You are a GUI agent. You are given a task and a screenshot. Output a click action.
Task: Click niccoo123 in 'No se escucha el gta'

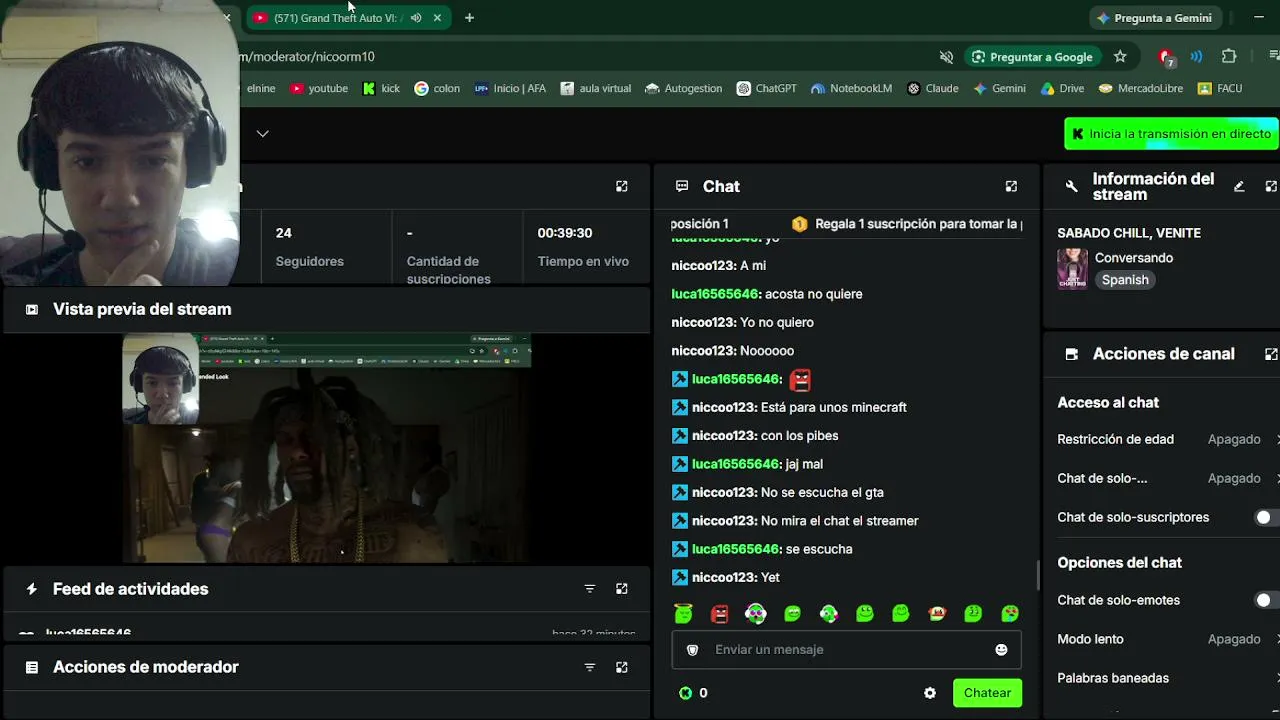click(x=724, y=492)
